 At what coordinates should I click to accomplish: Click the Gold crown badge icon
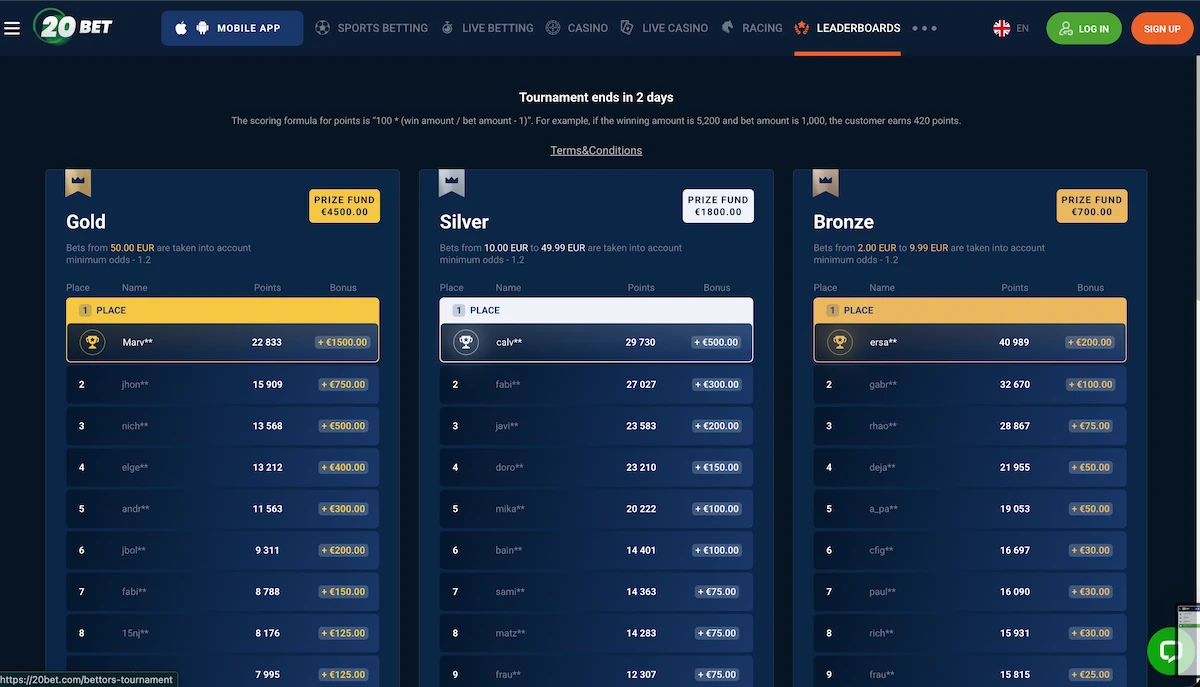click(x=78, y=183)
